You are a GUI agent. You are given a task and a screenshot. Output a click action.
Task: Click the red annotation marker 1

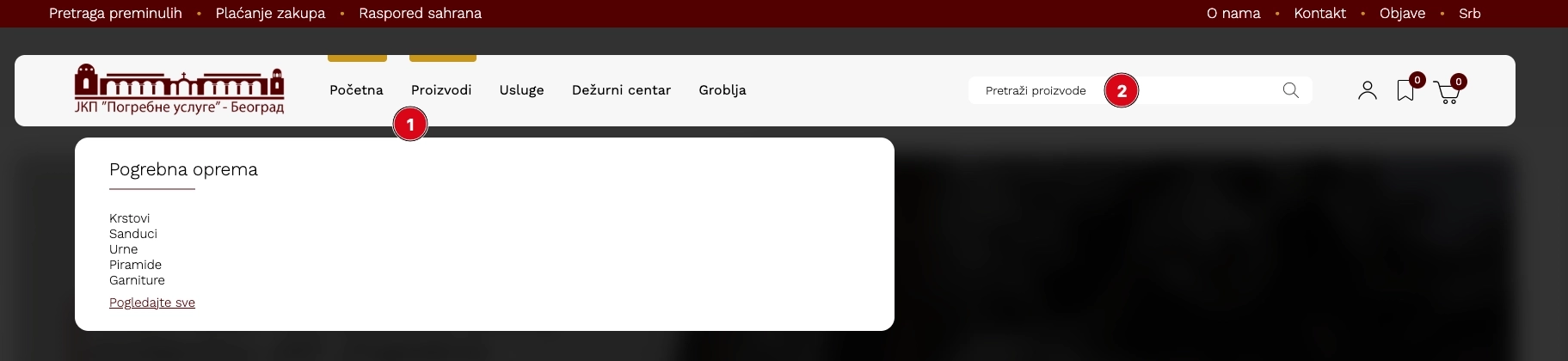click(410, 125)
